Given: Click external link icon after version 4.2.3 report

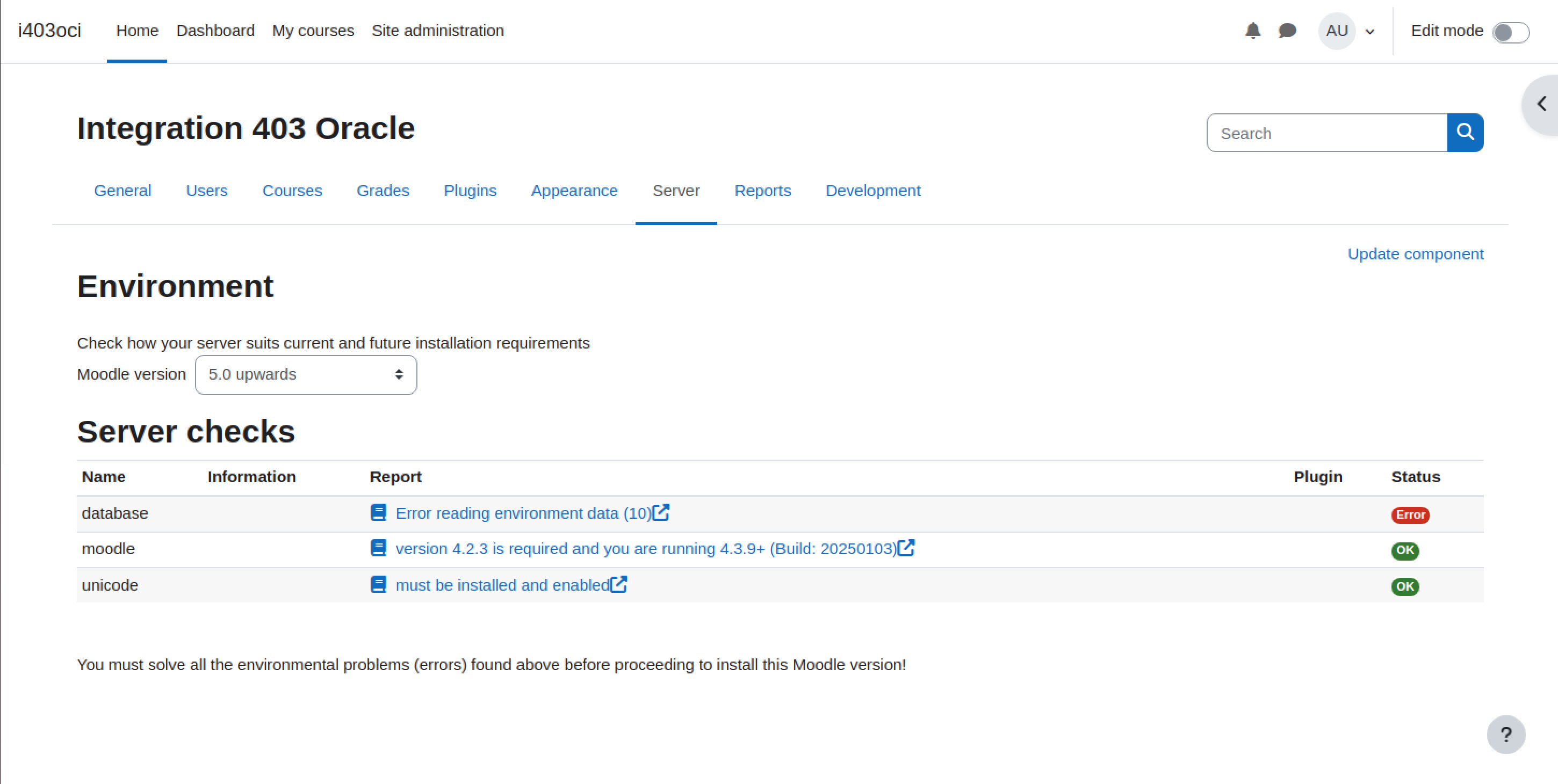Looking at the screenshot, I should click(x=906, y=548).
